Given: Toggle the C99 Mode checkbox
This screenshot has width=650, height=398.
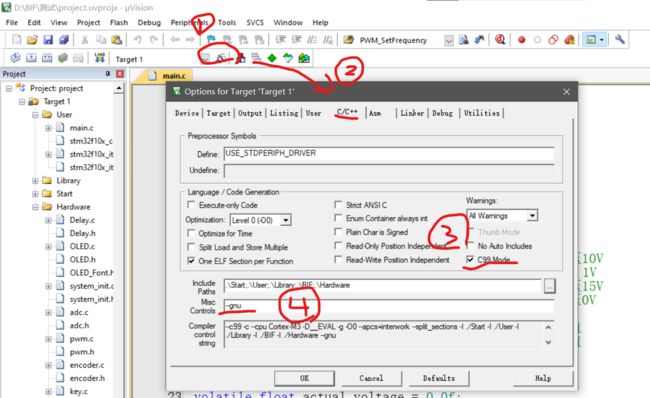Looking at the screenshot, I should pos(470,260).
